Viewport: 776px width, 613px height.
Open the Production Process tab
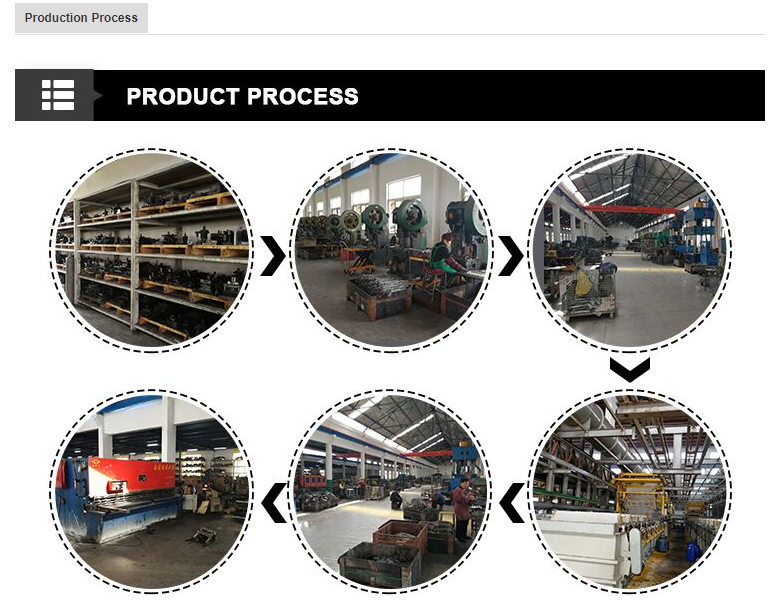pos(81,18)
